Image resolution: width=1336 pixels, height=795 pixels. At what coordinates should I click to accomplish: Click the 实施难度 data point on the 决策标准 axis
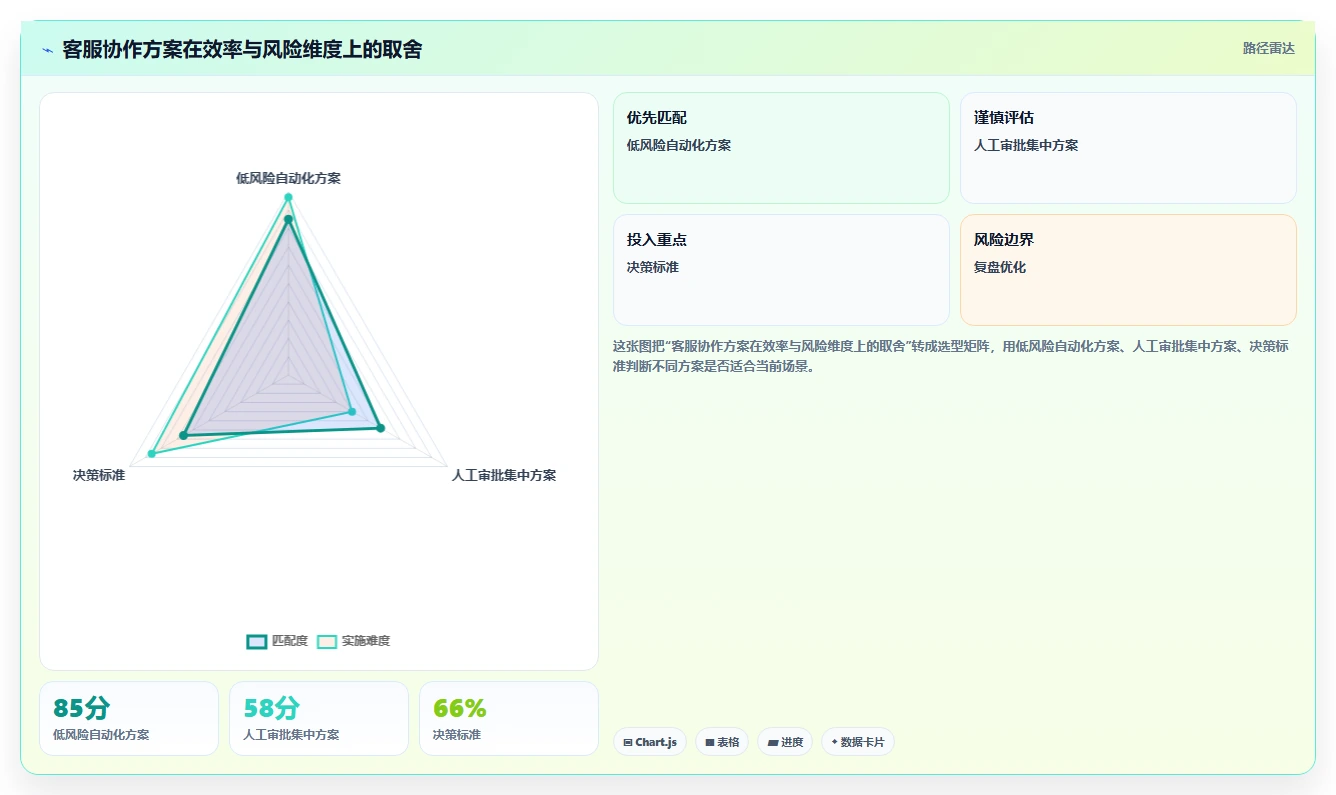click(152, 454)
